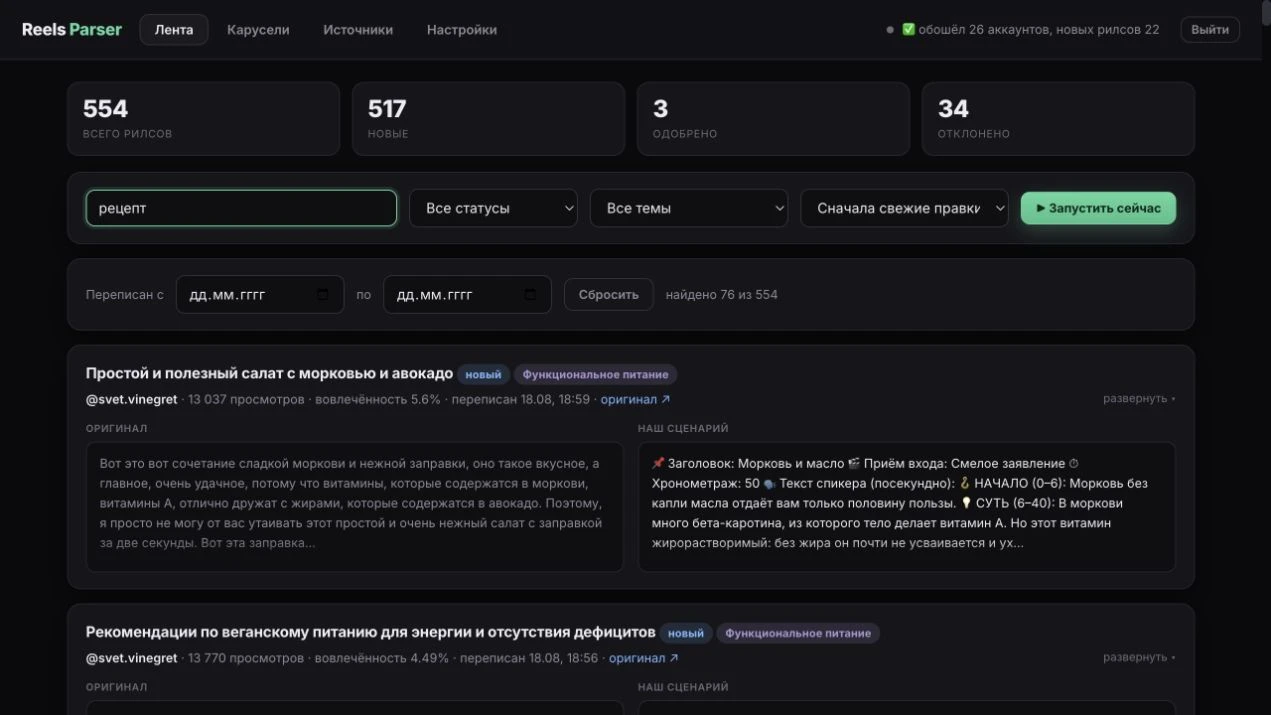Click Функциональное питание tag on salad card
Viewport: 1271px width, 715px height.
(x=595, y=374)
